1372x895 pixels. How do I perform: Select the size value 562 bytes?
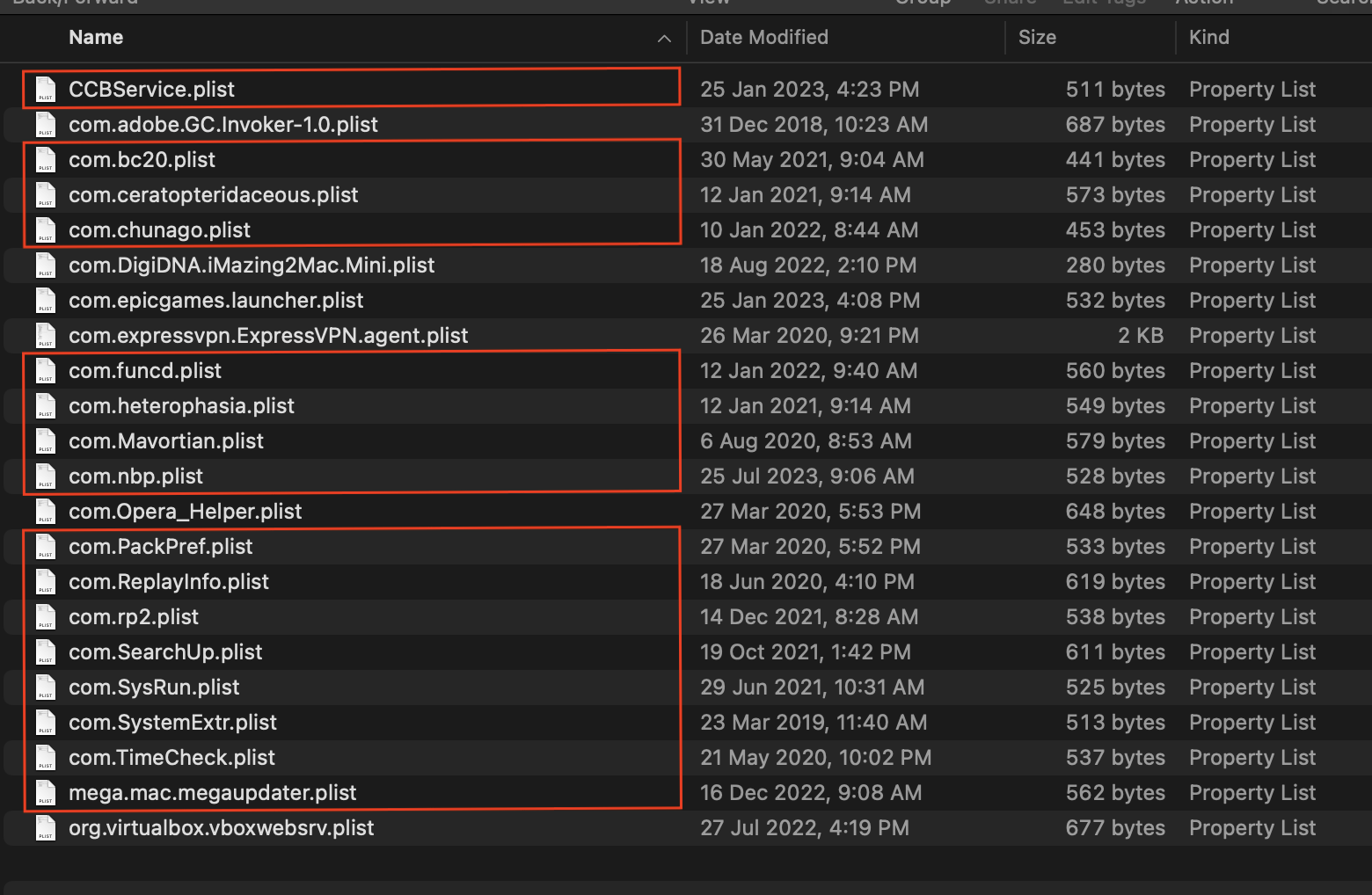tap(1115, 792)
